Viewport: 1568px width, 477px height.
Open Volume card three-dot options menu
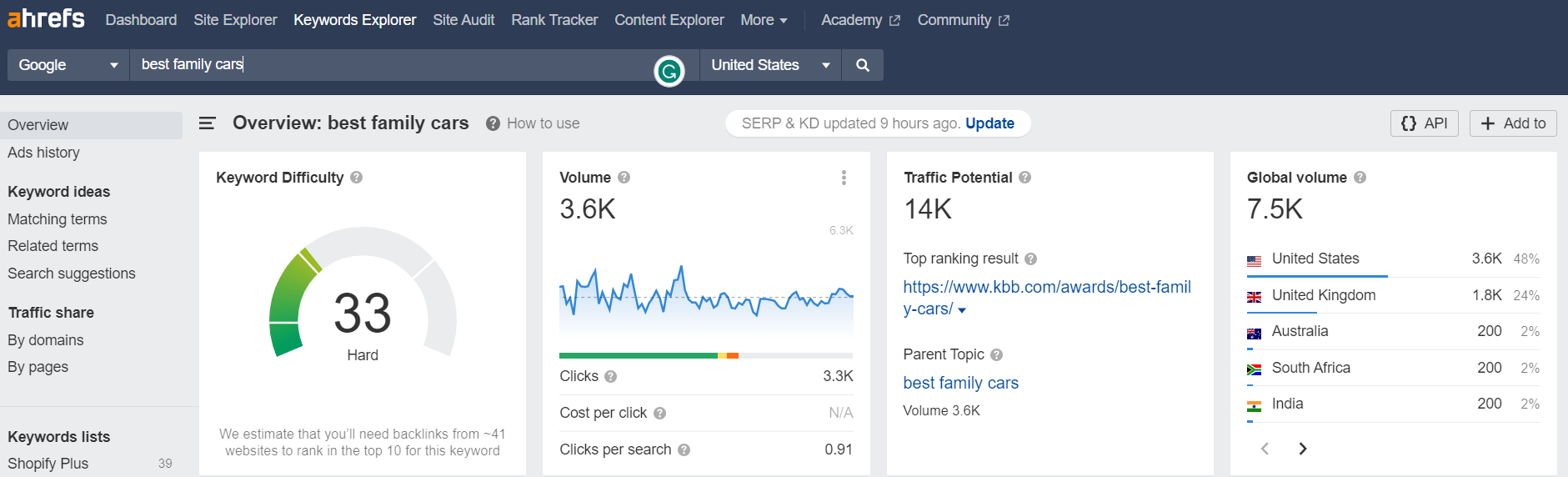click(x=844, y=178)
